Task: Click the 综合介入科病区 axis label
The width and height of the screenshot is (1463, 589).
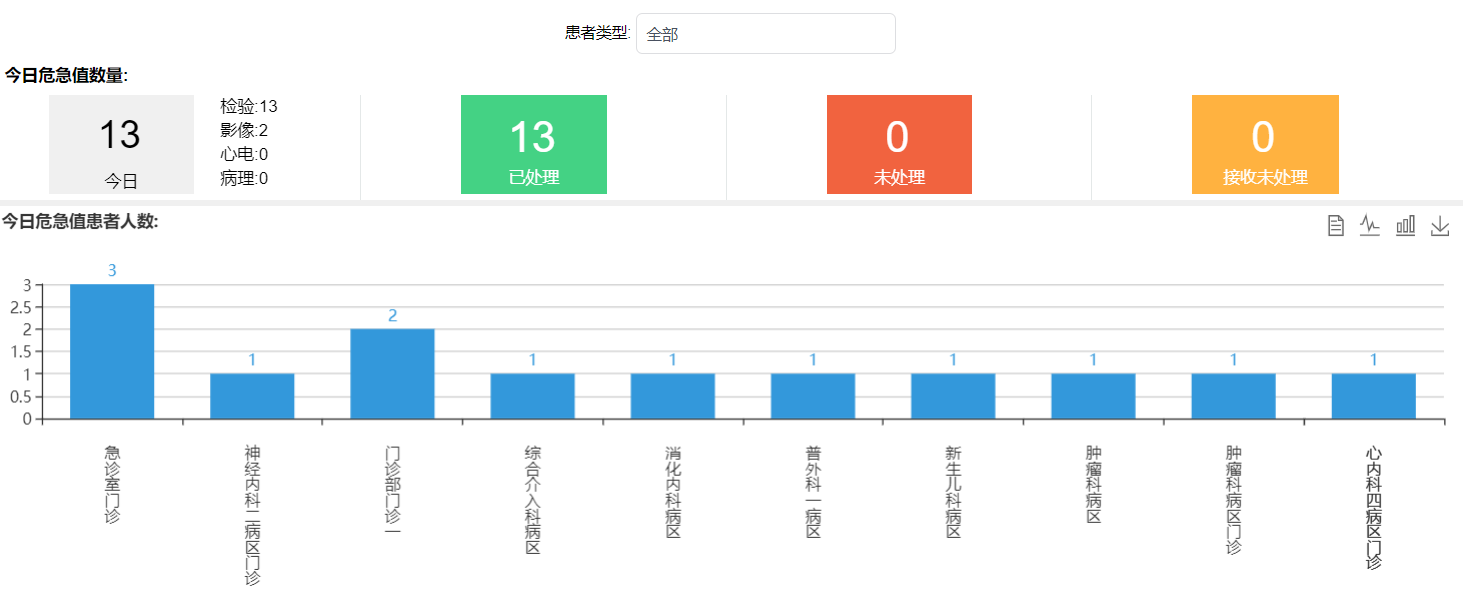Action: 533,500
